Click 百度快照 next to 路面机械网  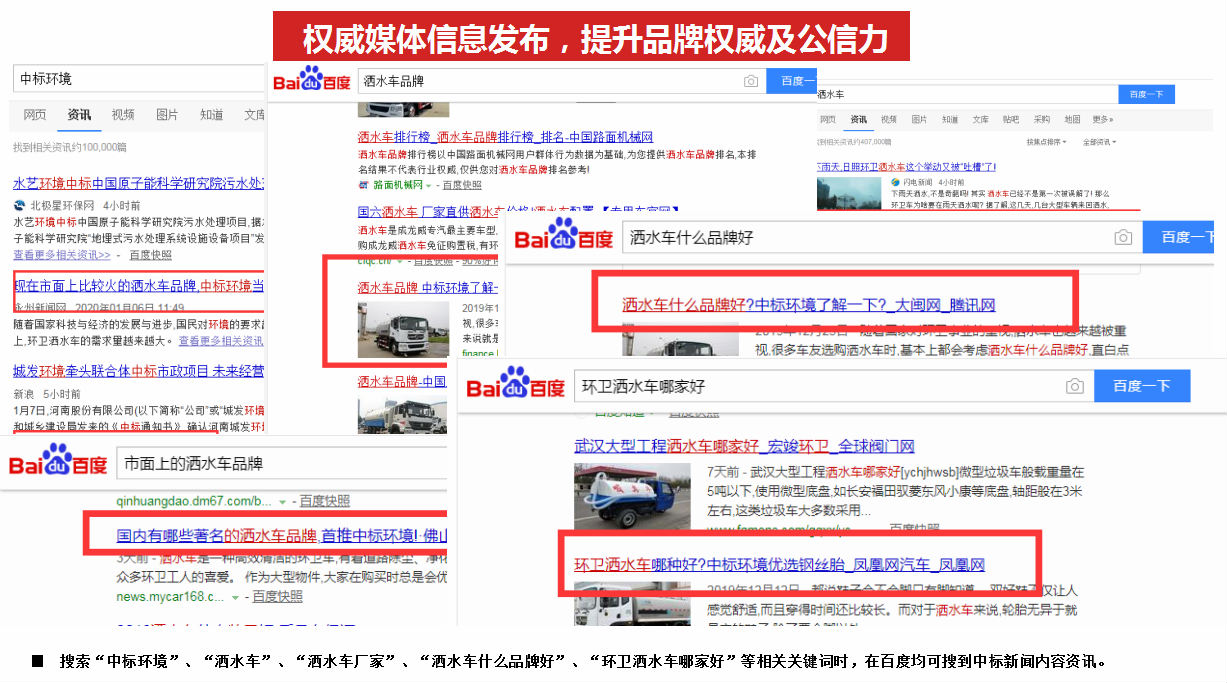click(x=461, y=185)
